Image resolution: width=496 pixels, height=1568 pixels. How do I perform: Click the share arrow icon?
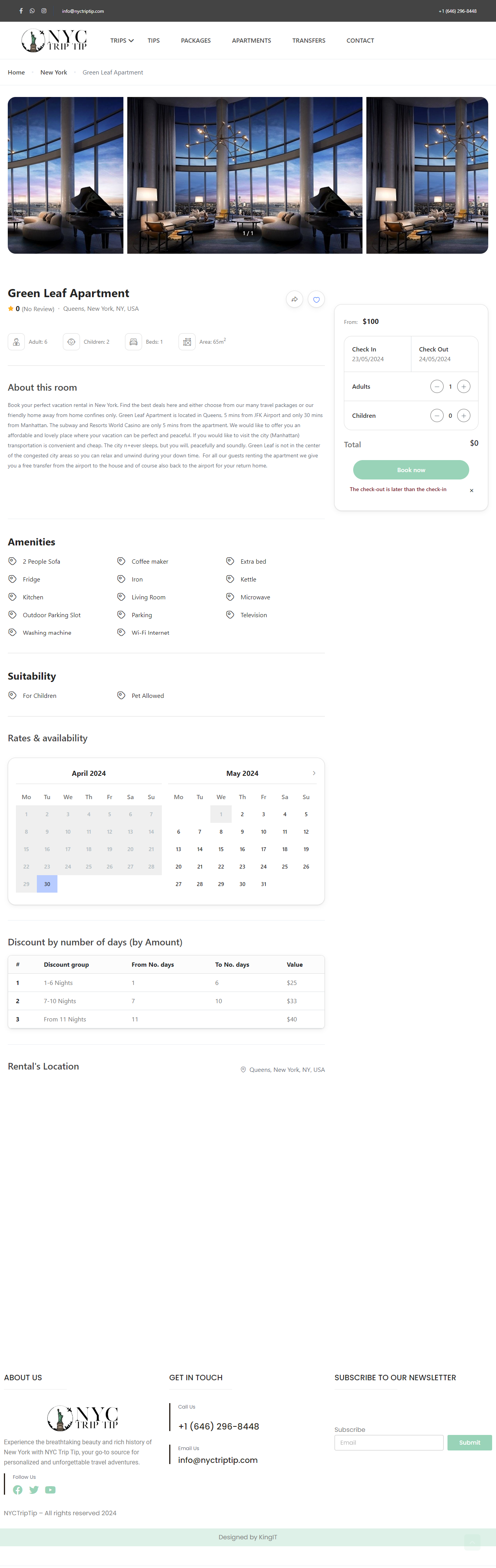pyautogui.click(x=294, y=299)
